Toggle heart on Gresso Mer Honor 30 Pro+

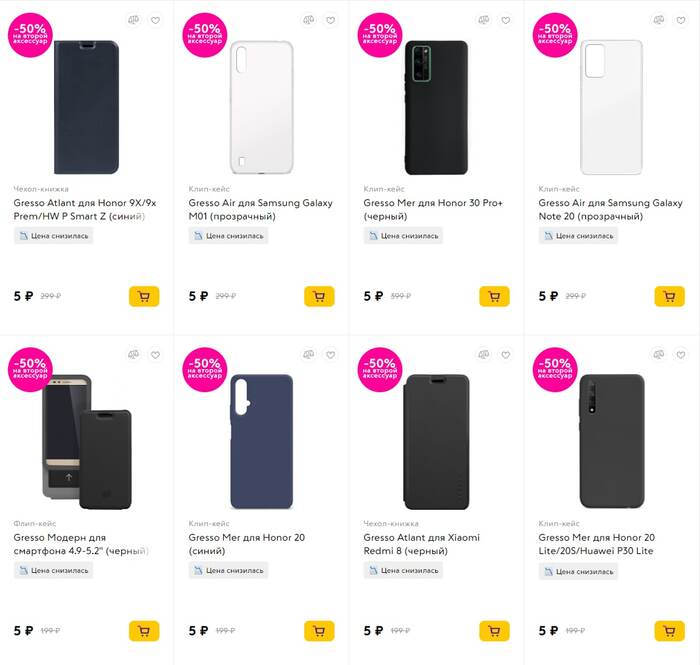(x=505, y=20)
